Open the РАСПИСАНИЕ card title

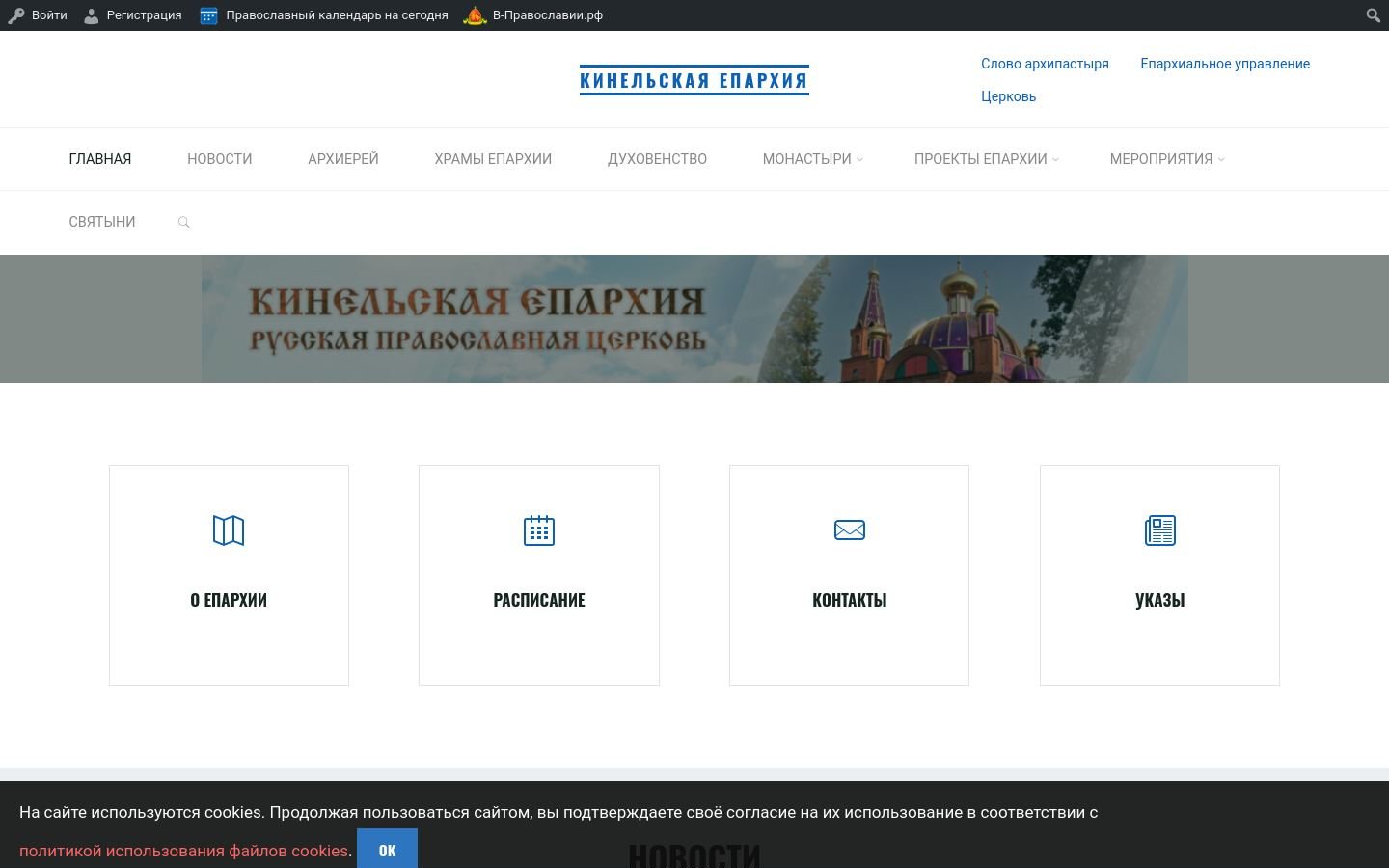(x=539, y=600)
